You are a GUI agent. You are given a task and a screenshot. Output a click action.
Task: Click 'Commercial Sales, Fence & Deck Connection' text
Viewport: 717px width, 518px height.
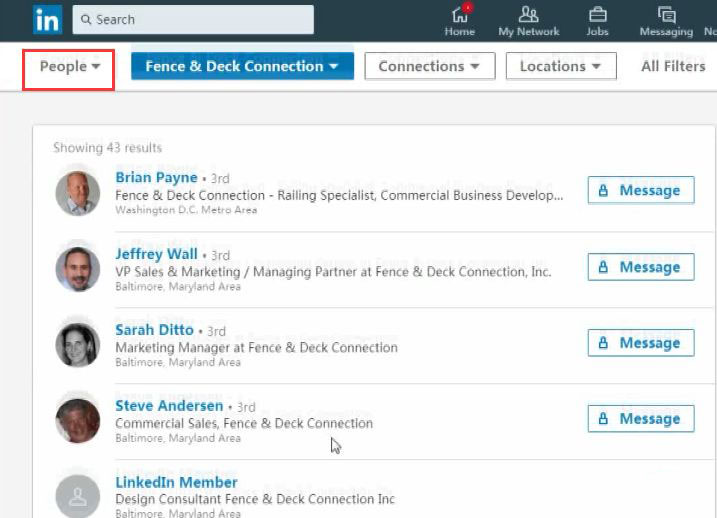click(244, 424)
